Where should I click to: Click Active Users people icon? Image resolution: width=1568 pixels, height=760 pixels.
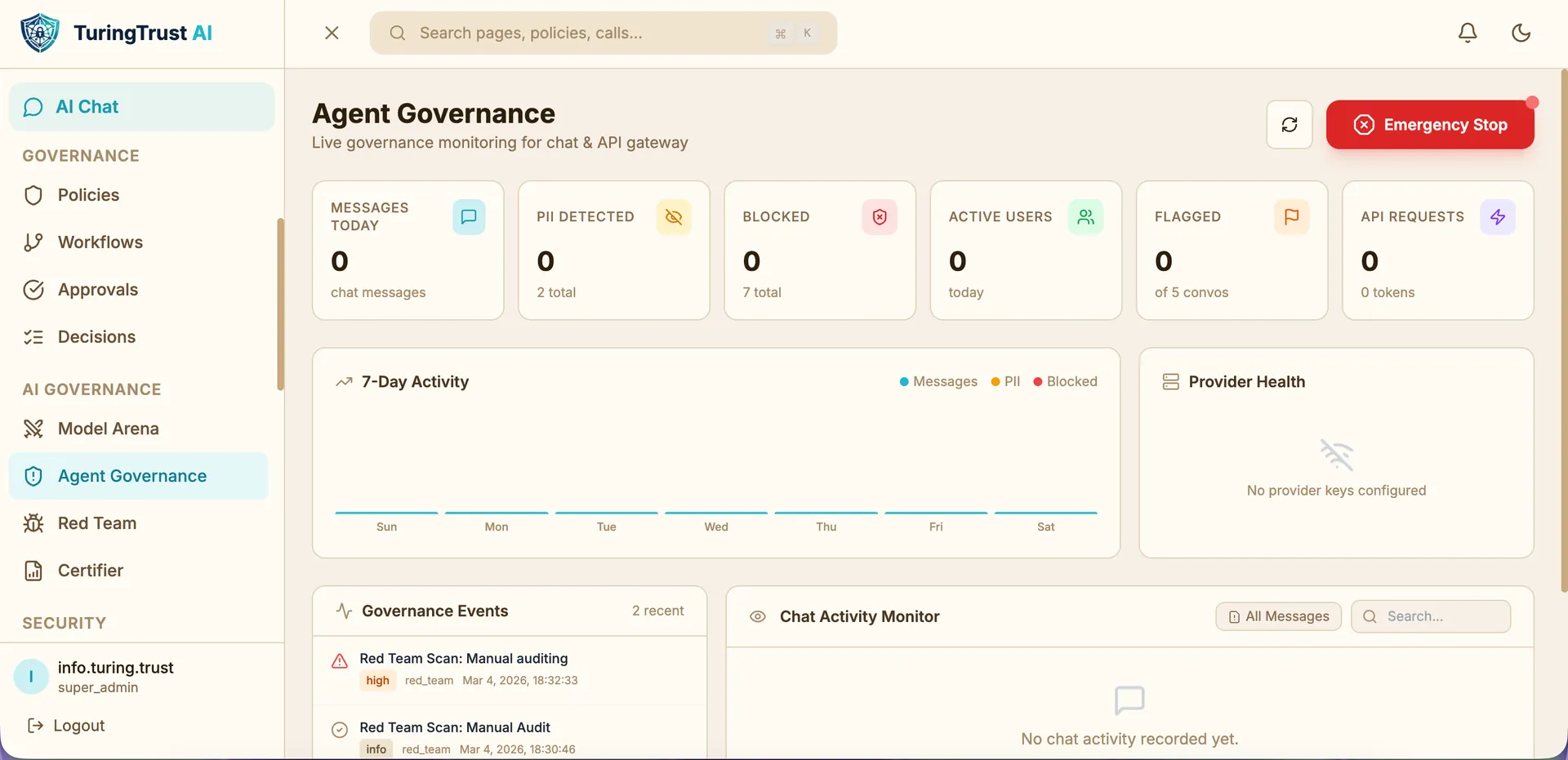pyautogui.click(x=1086, y=217)
